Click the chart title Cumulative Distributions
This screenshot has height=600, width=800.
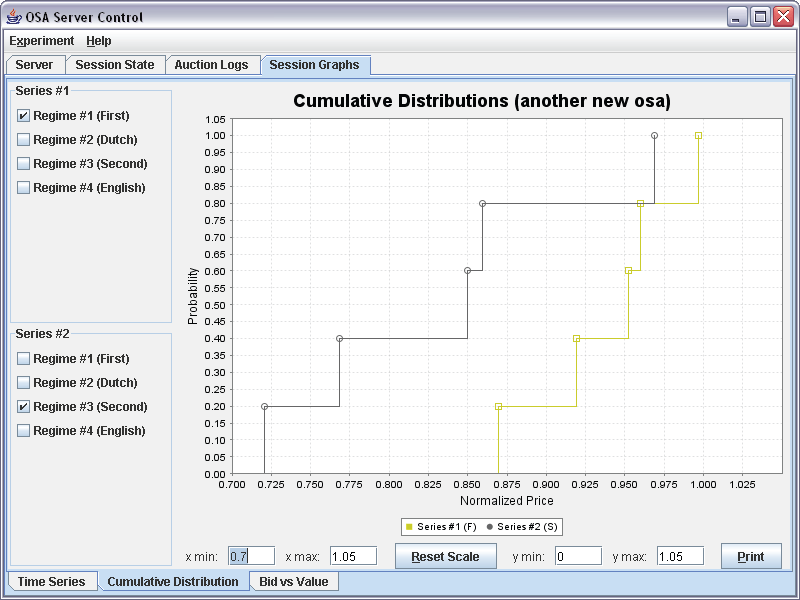pos(482,101)
